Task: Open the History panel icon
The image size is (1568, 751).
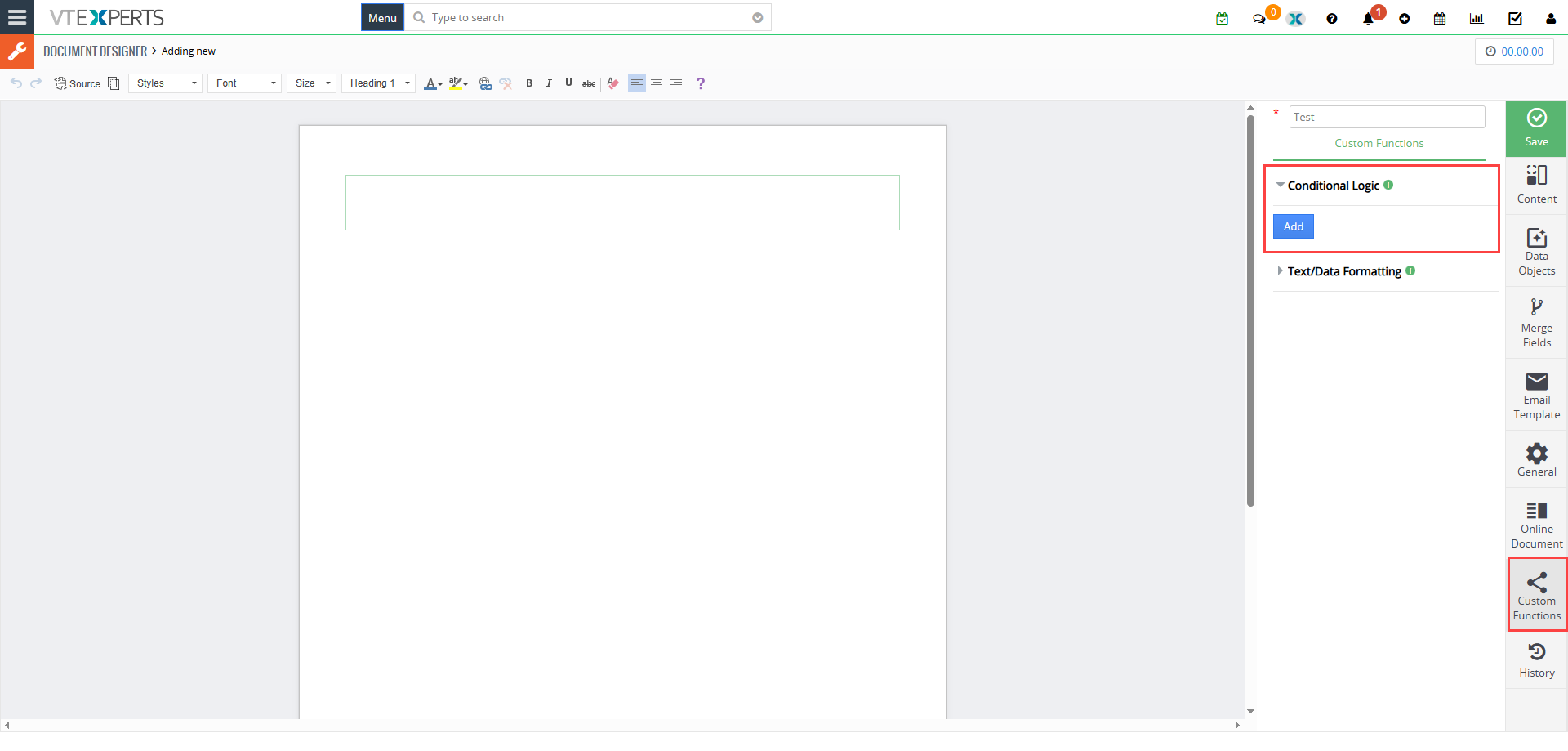Action: tap(1536, 659)
